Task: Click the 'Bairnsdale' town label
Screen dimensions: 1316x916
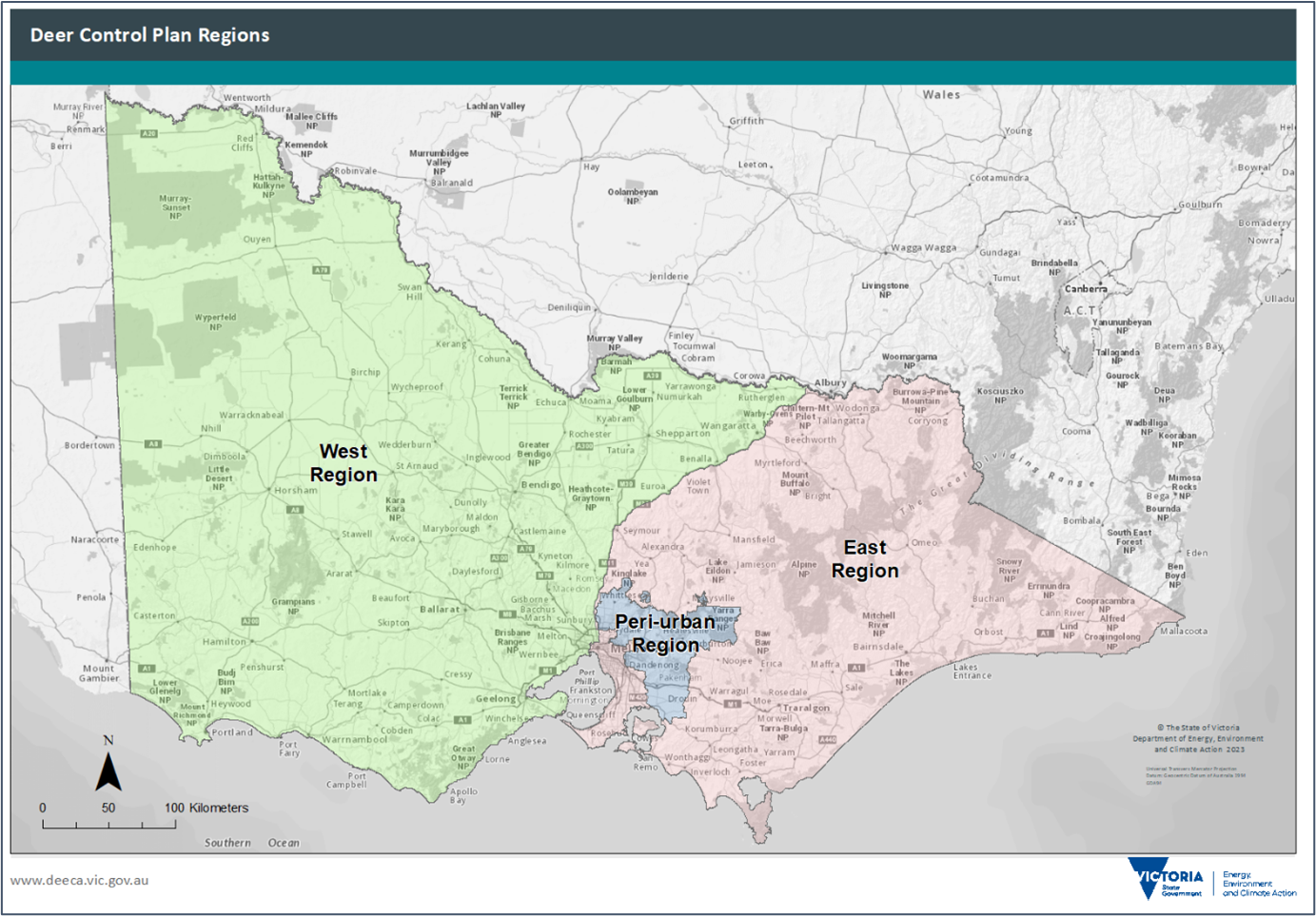Action: click(878, 646)
